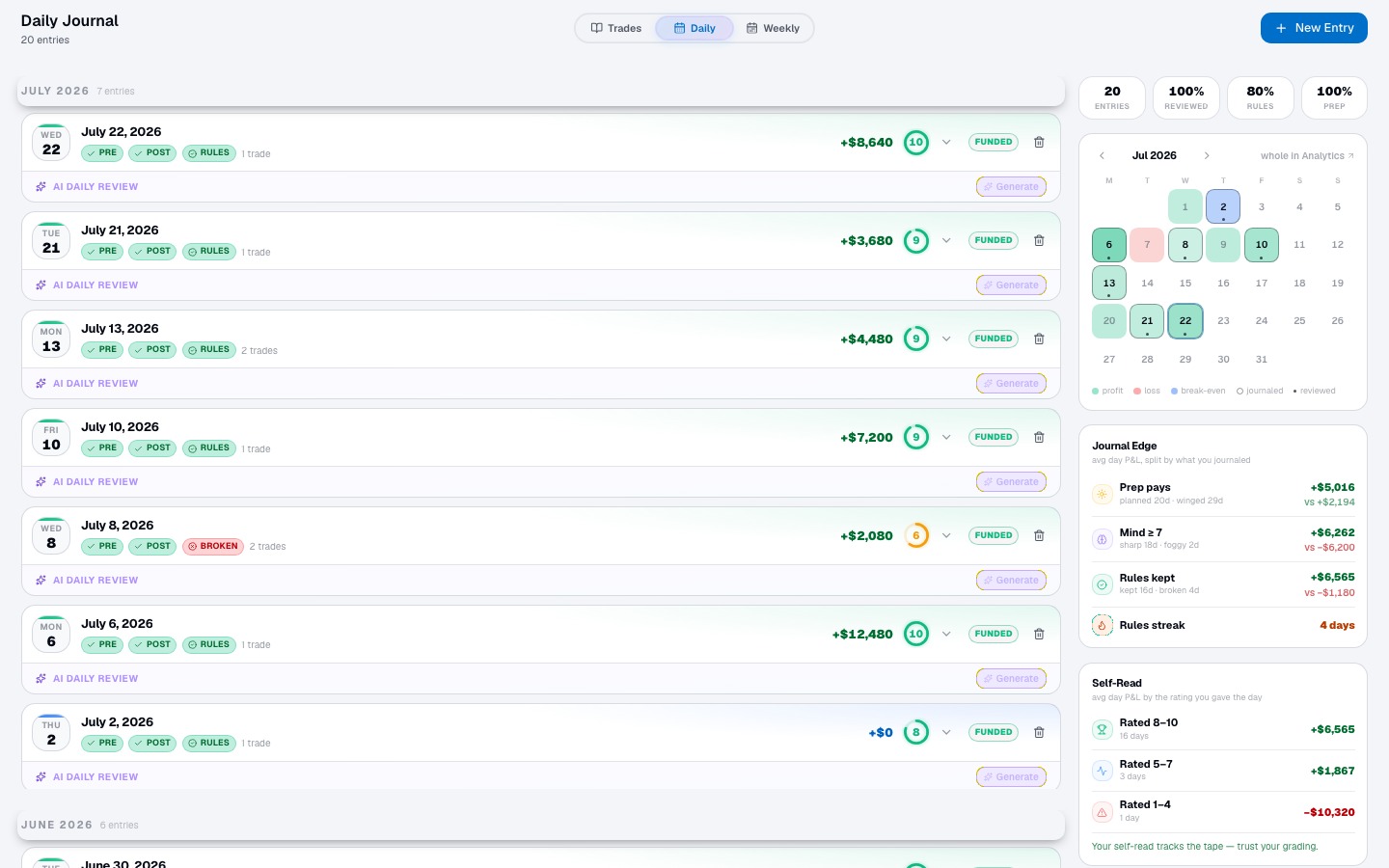Open whole in Analytics link

1307,156
